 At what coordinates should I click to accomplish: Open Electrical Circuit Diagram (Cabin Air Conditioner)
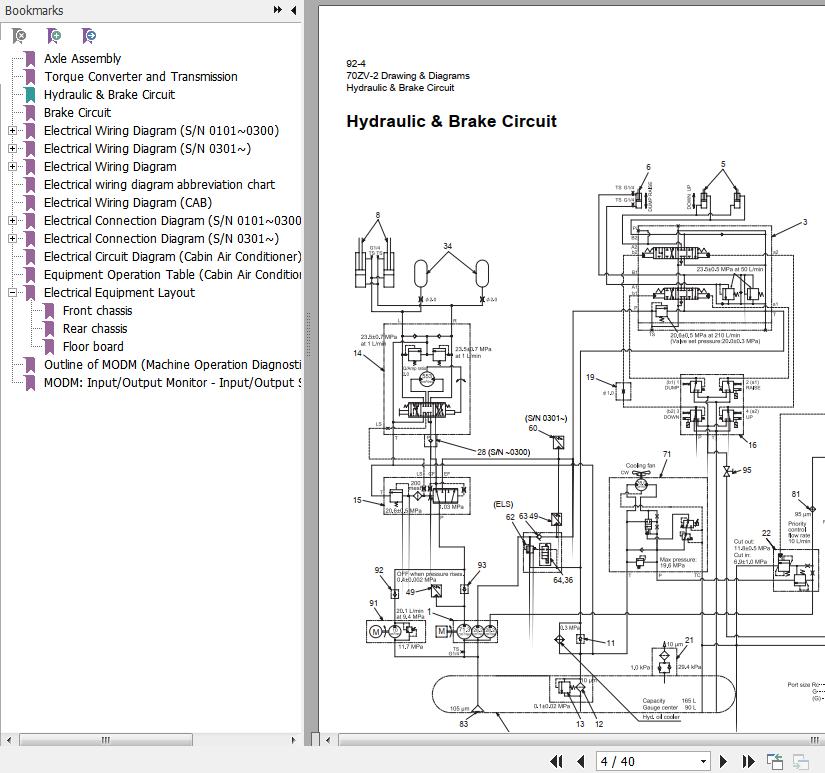(173, 257)
